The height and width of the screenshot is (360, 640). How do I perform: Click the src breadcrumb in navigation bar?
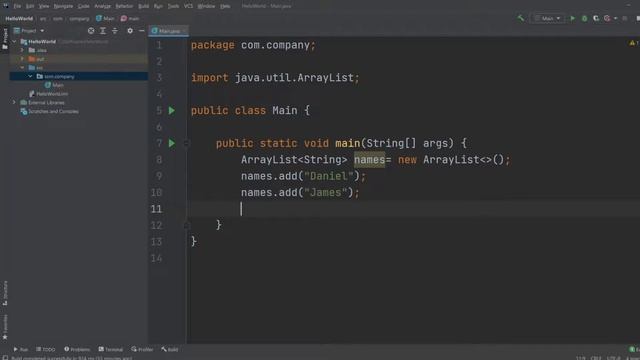coord(43,18)
